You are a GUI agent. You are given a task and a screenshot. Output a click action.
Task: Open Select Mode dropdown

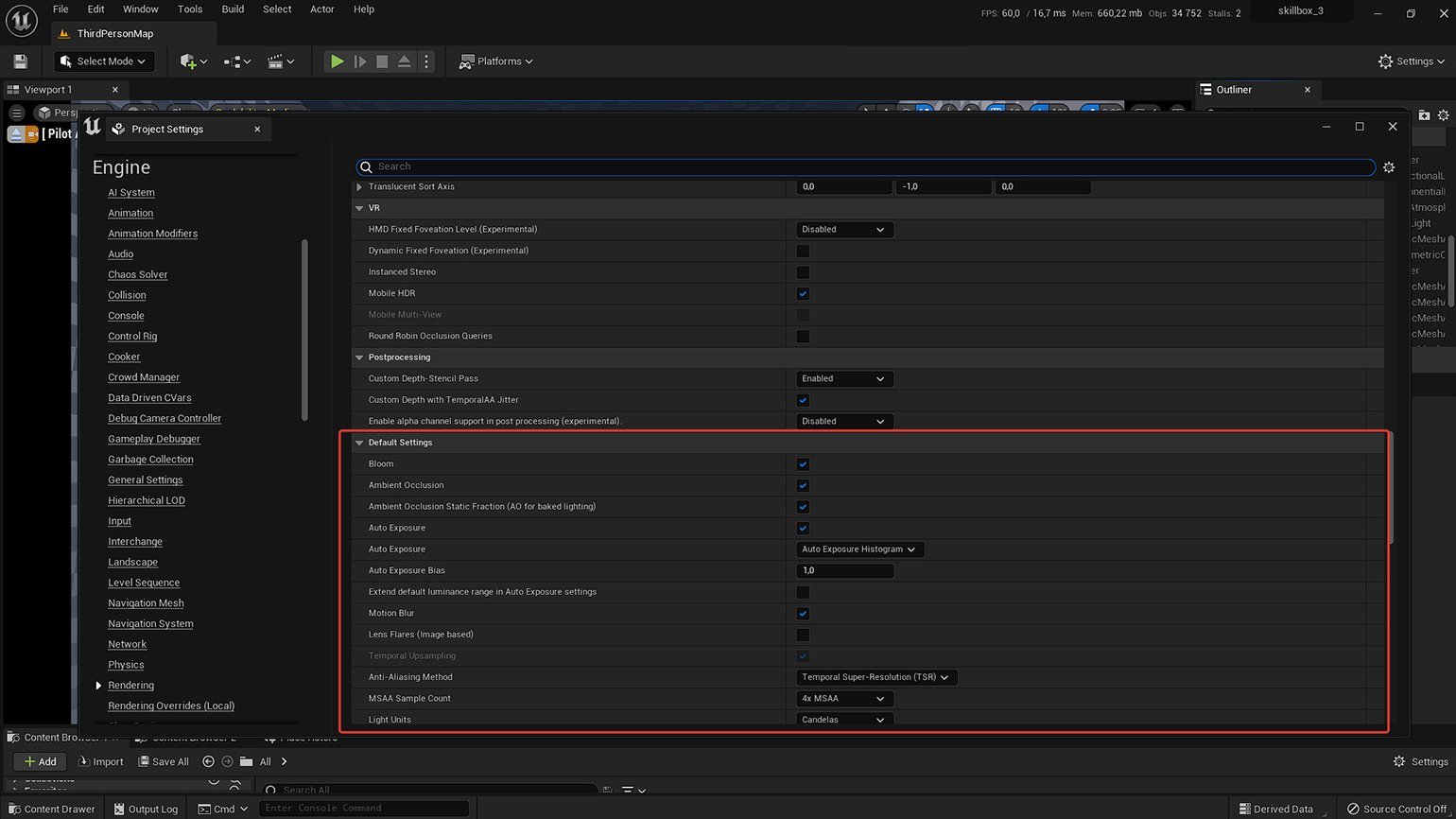tap(103, 61)
